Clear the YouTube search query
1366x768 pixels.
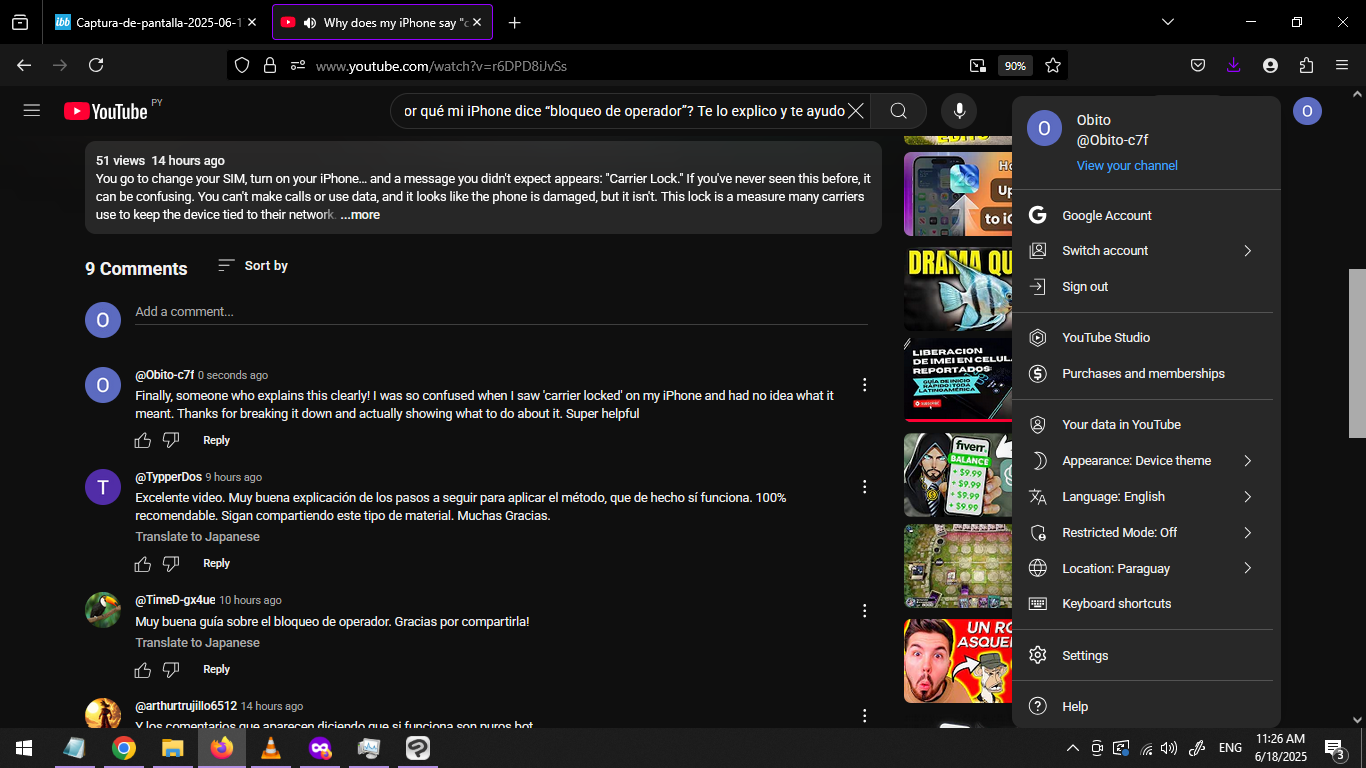(856, 111)
